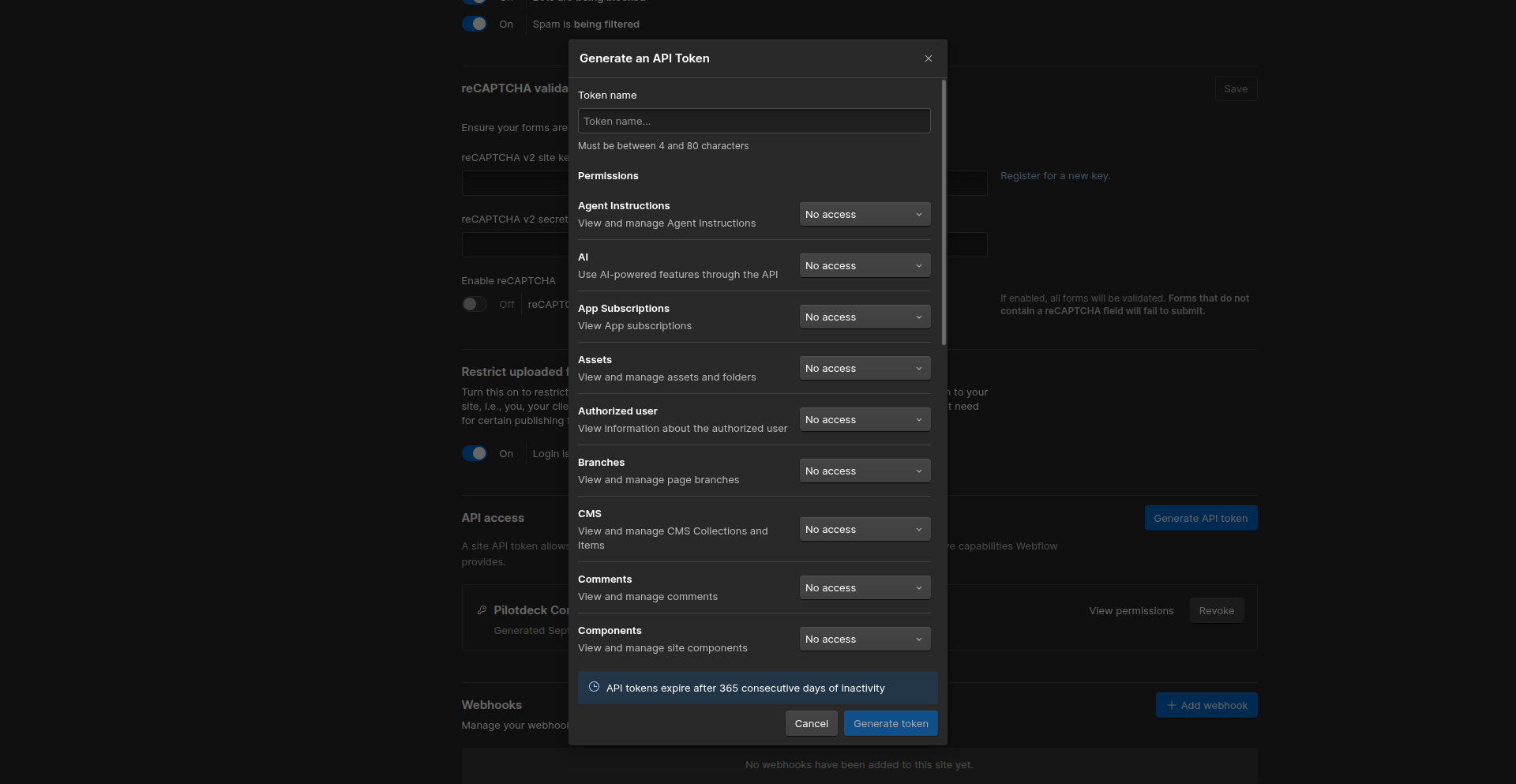This screenshot has width=1516, height=784.
Task: Click the Add webhook button
Action: tap(1206, 705)
